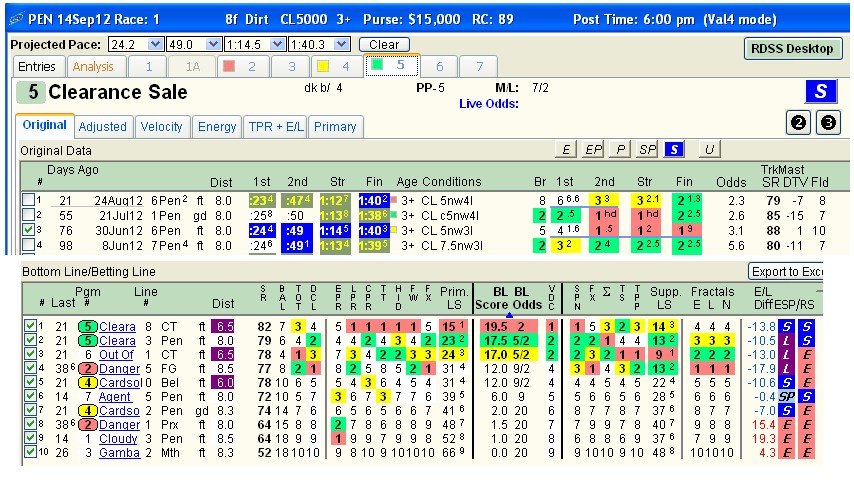Open the 1:40.3 projected pace dropdown
This screenshot has width=854, height=484.
point(341,45)
